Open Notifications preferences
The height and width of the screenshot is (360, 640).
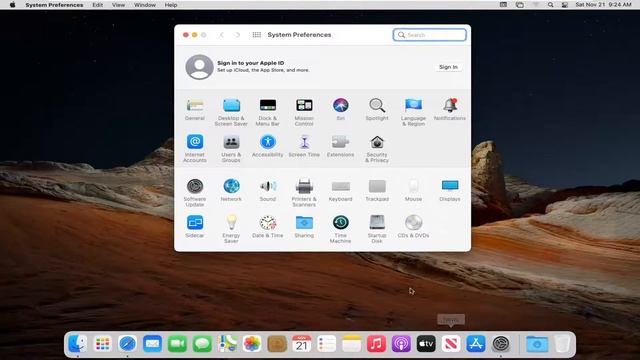pyautogui.click(x=450, y=109)
